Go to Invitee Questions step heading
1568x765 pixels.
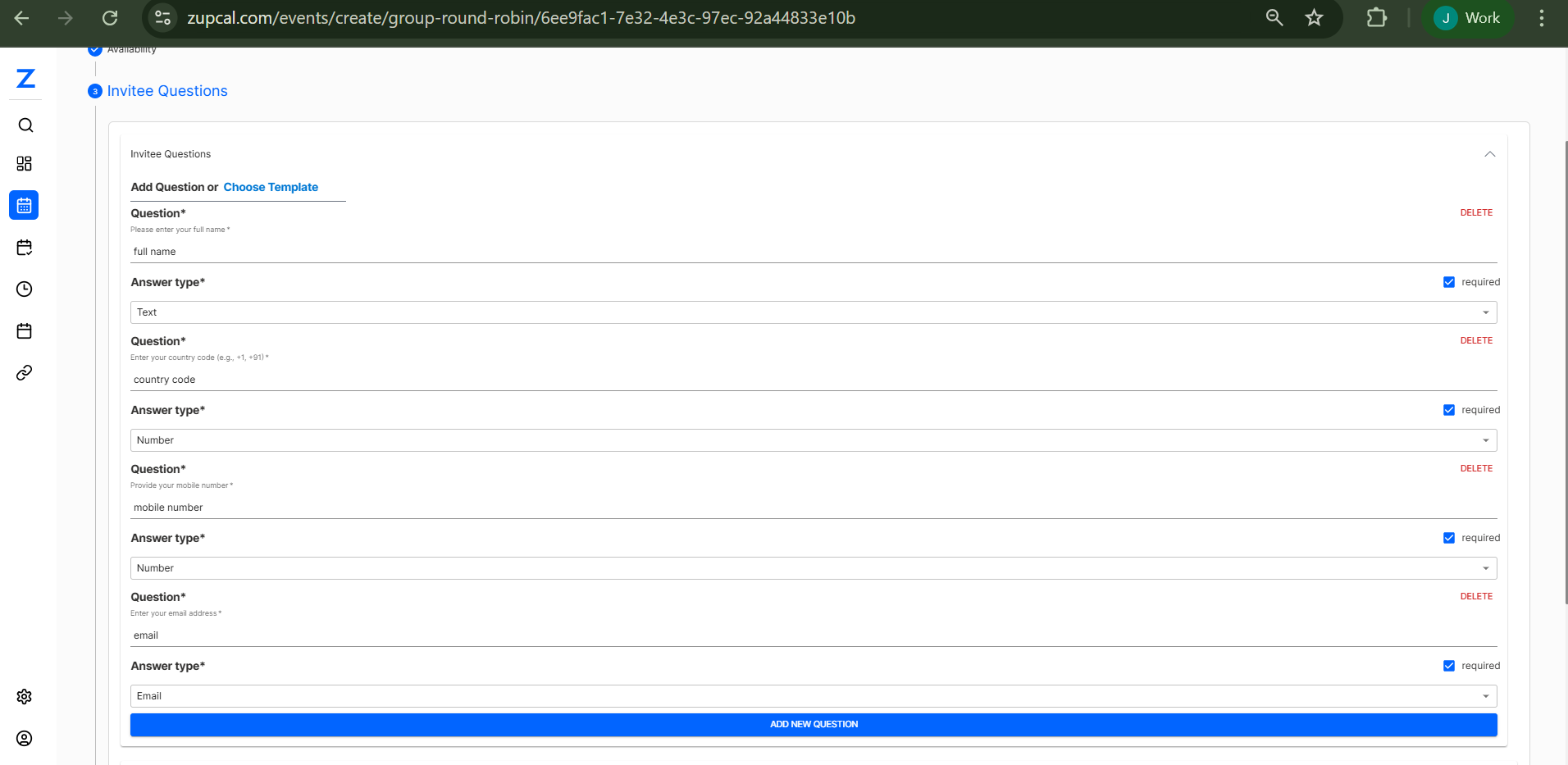(x=167, y=91)
